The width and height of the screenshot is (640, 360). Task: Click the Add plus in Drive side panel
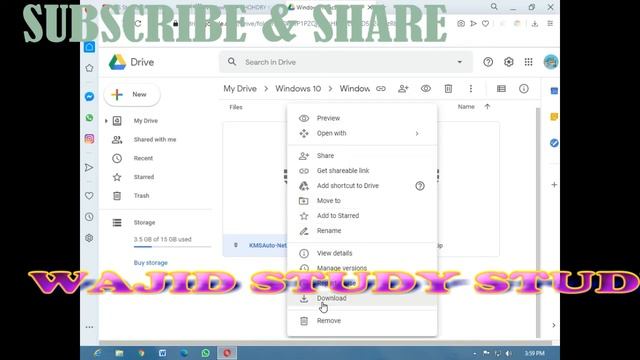click(x=554, y=185)
